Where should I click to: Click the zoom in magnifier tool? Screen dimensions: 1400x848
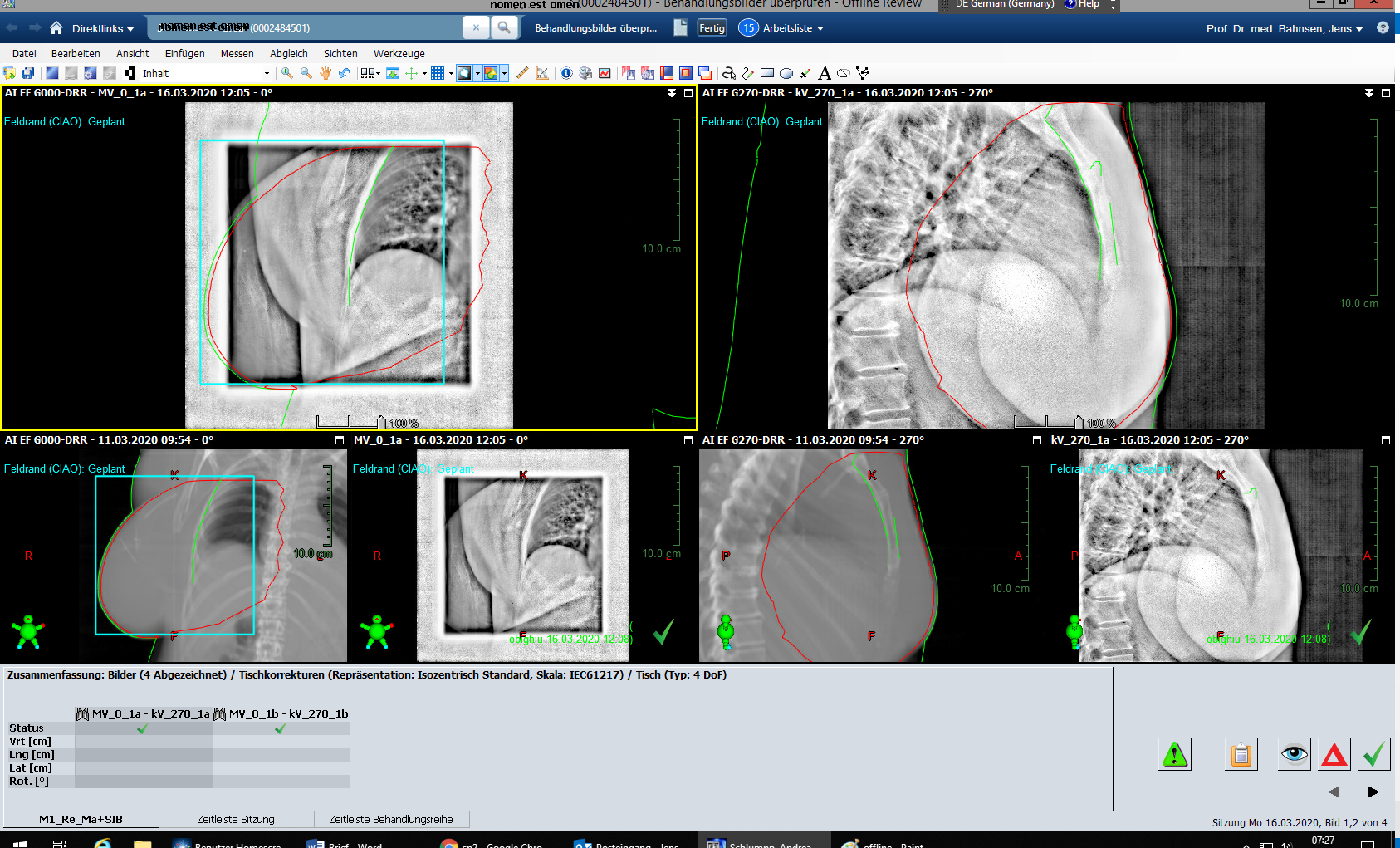[287, 73]
